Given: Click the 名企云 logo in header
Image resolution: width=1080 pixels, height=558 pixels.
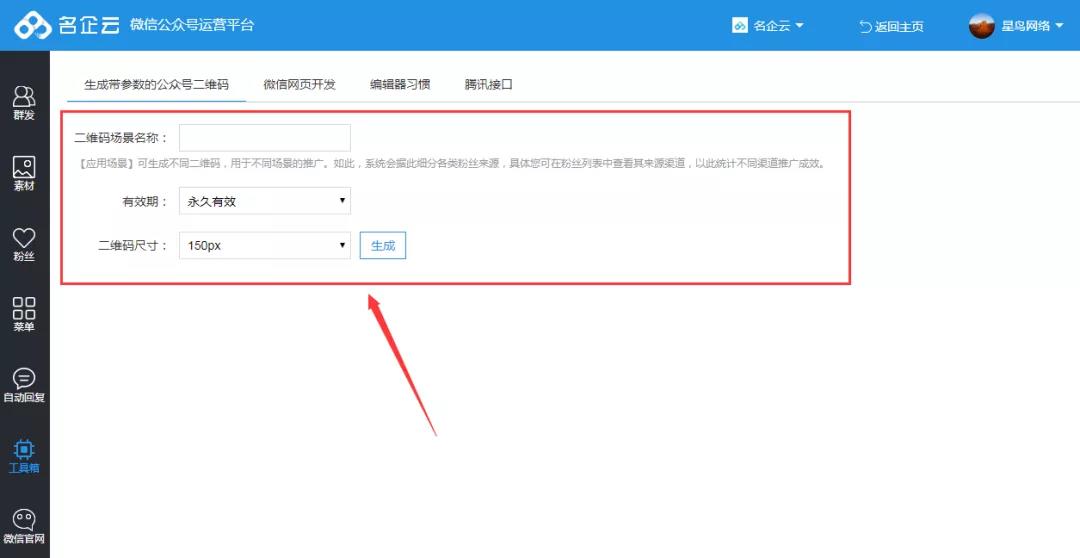Looking at the screenshot, I should [67, 25].
